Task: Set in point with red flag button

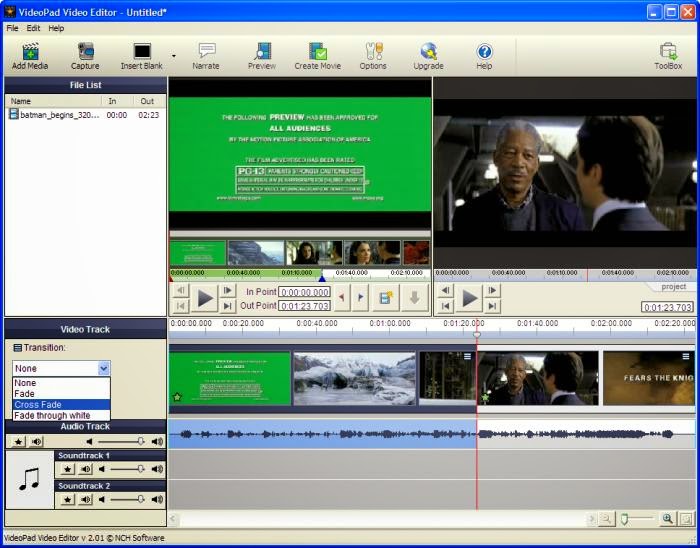Action: click(342, 298)
